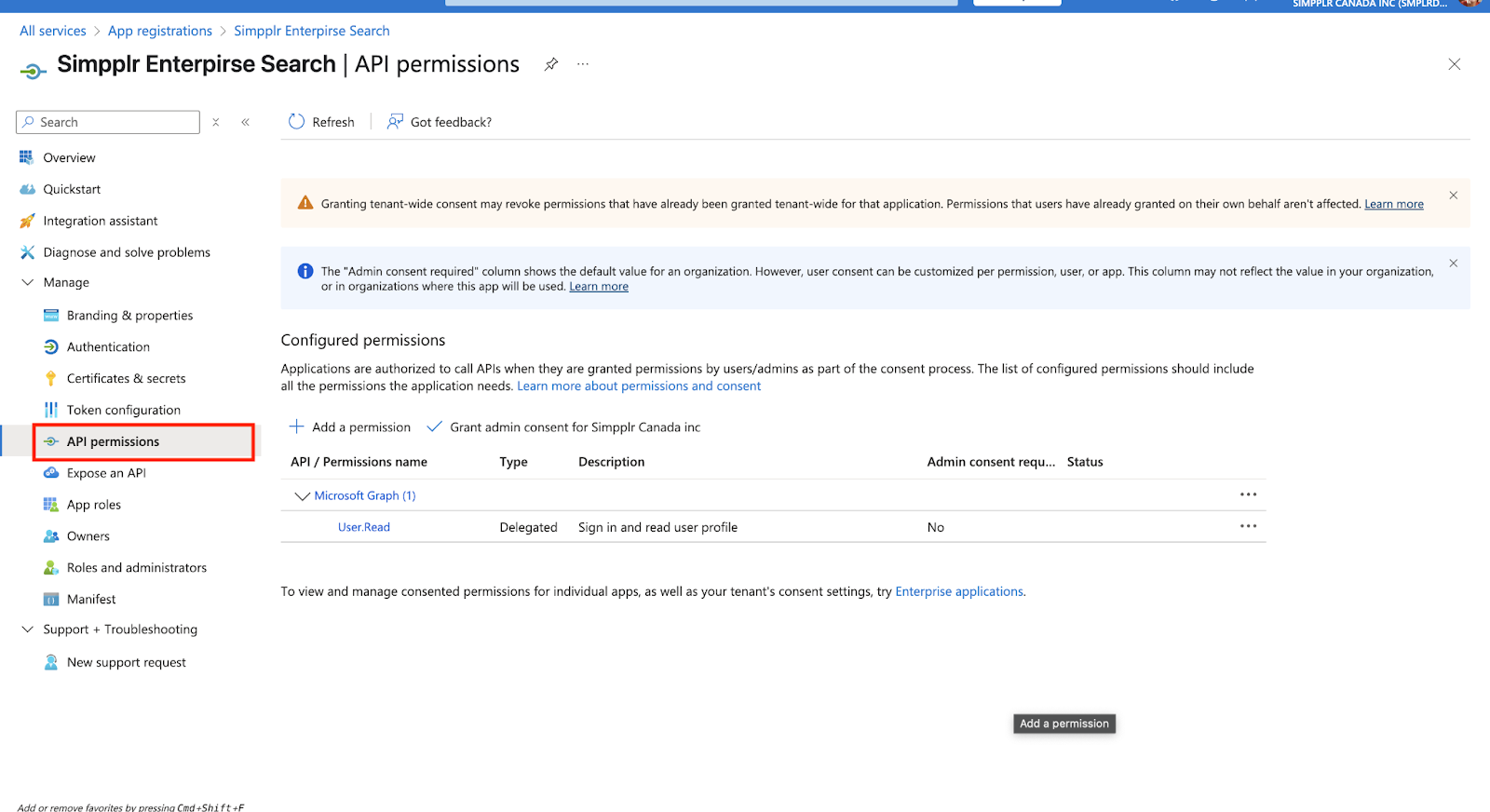Open the Enterprise applications link
This screenshot has width=1490, height=812.
[x=958, y=591]
